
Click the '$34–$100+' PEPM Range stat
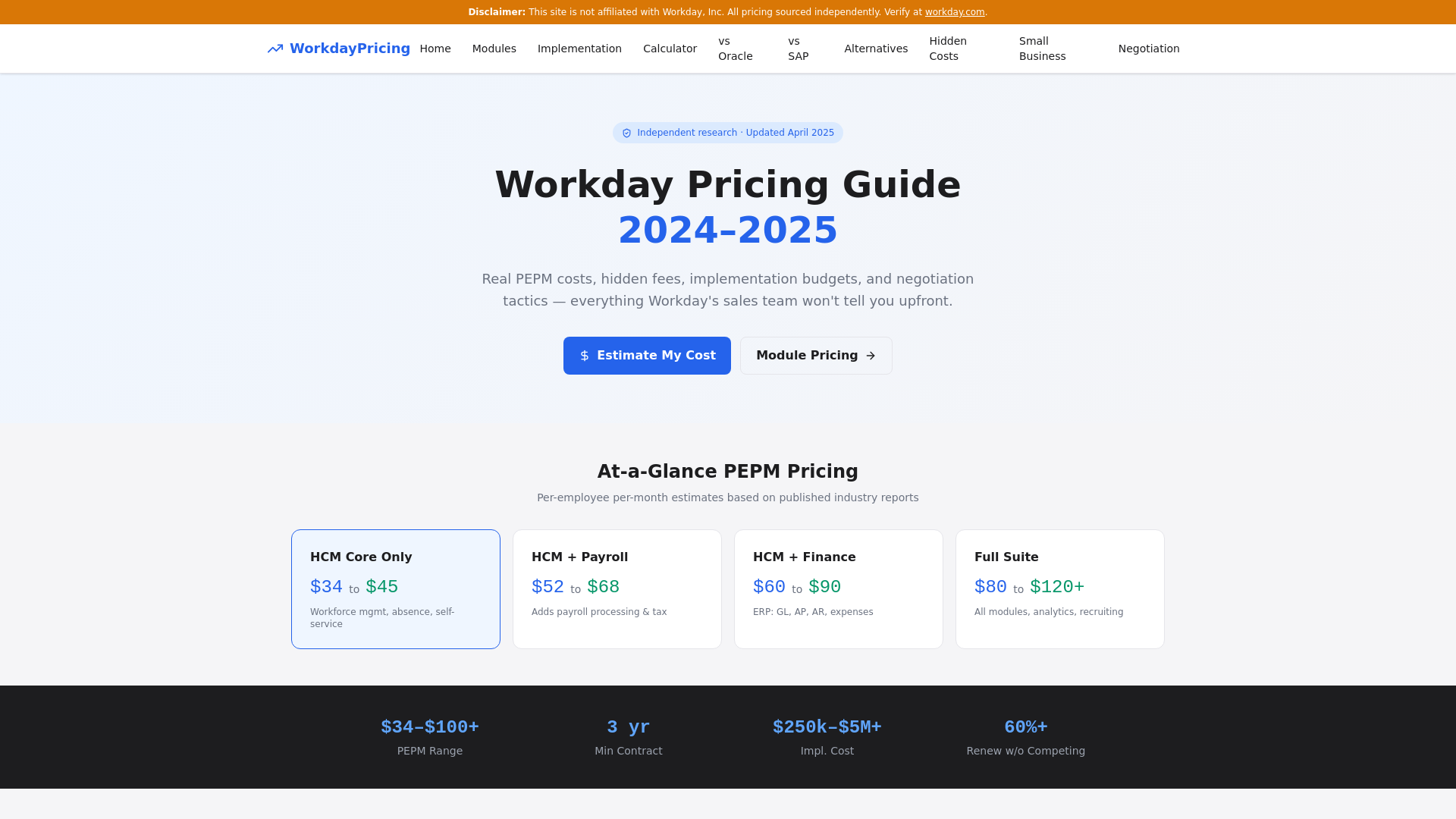(x=430, y=727)
